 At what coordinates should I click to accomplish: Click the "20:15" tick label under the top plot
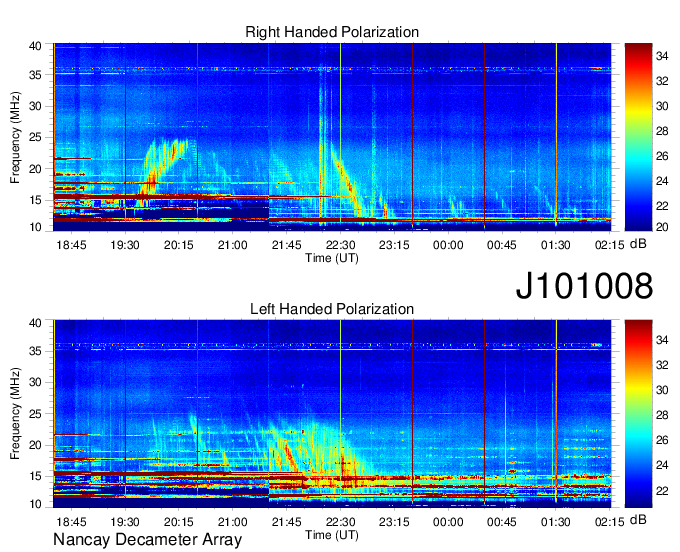coord(179,245)
